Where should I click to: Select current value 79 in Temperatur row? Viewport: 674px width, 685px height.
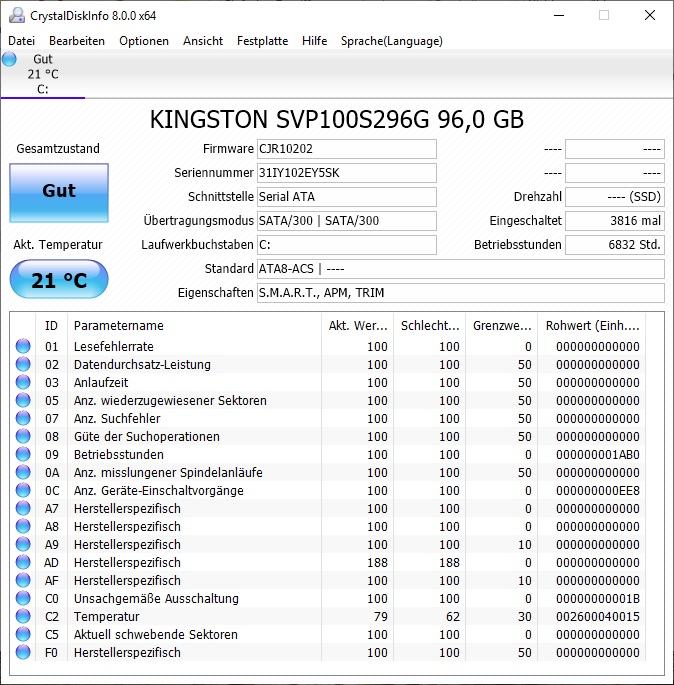click(x=380, y=617)
